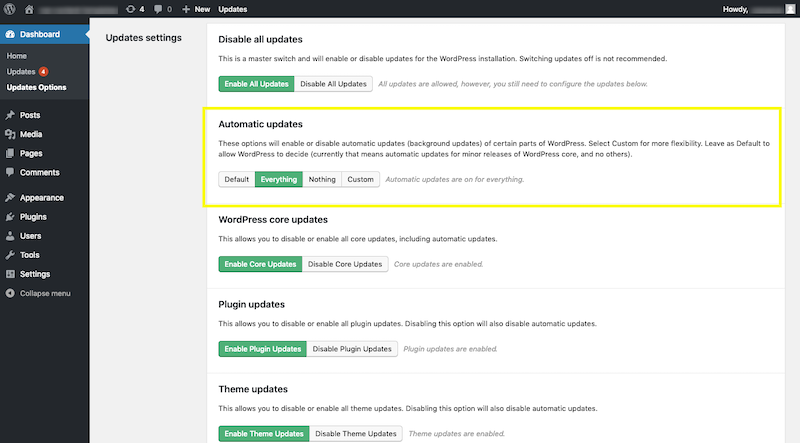
Task: Open the Appearance sidebar menu
Action: 40,198
